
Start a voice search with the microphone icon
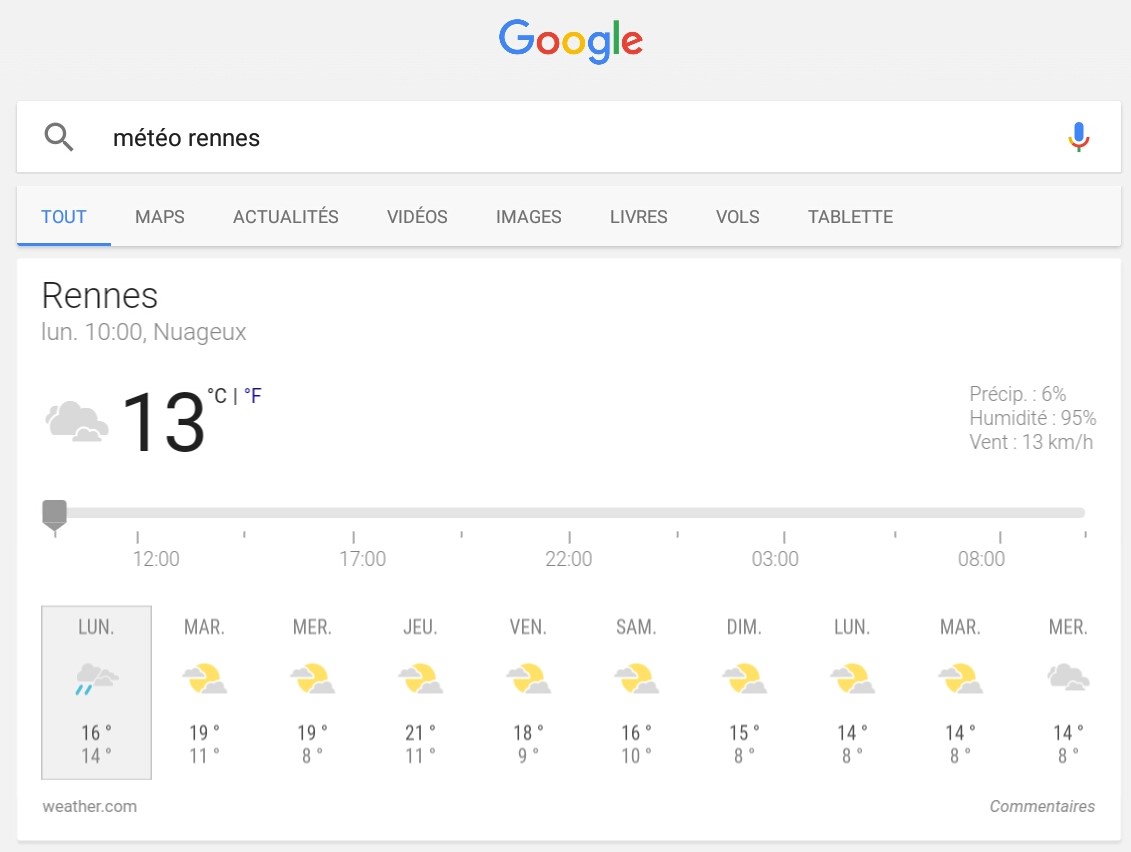click(1079, 137)
